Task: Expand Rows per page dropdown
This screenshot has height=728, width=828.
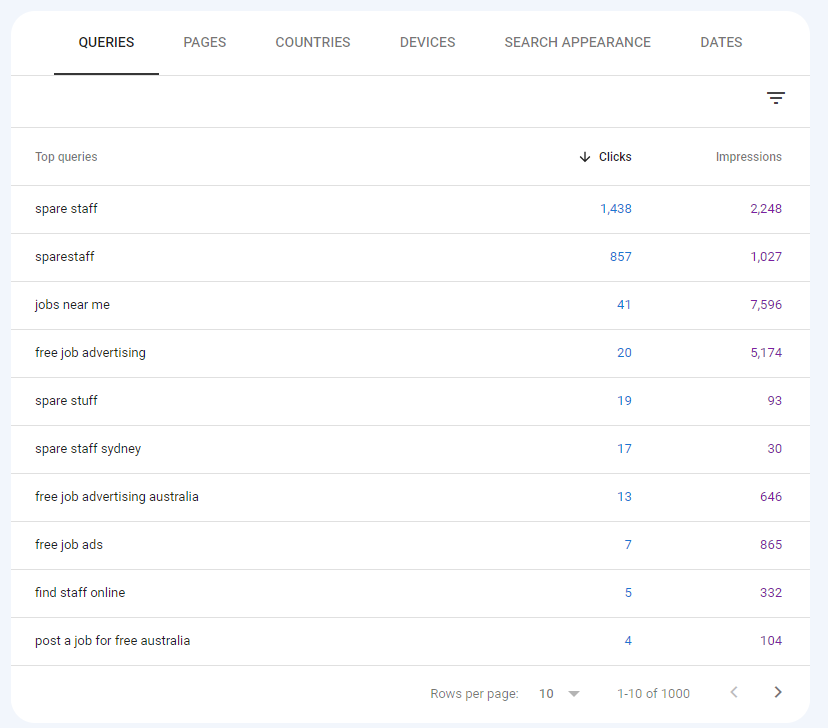Action: coord(559,693)
